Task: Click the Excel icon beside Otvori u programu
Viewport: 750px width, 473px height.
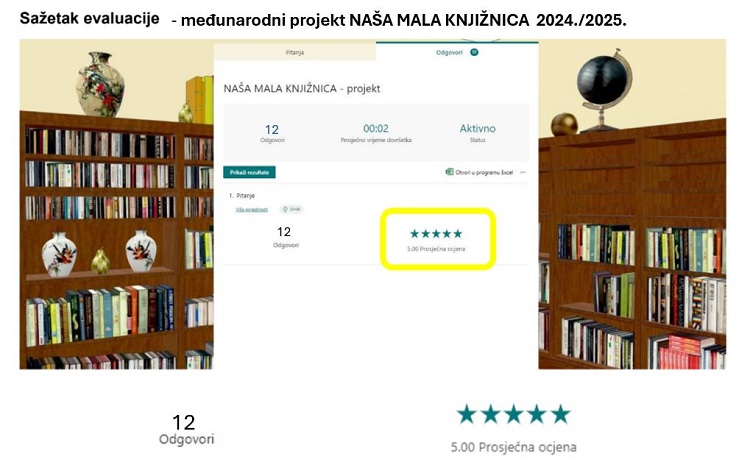Action: tap(449, 172)
